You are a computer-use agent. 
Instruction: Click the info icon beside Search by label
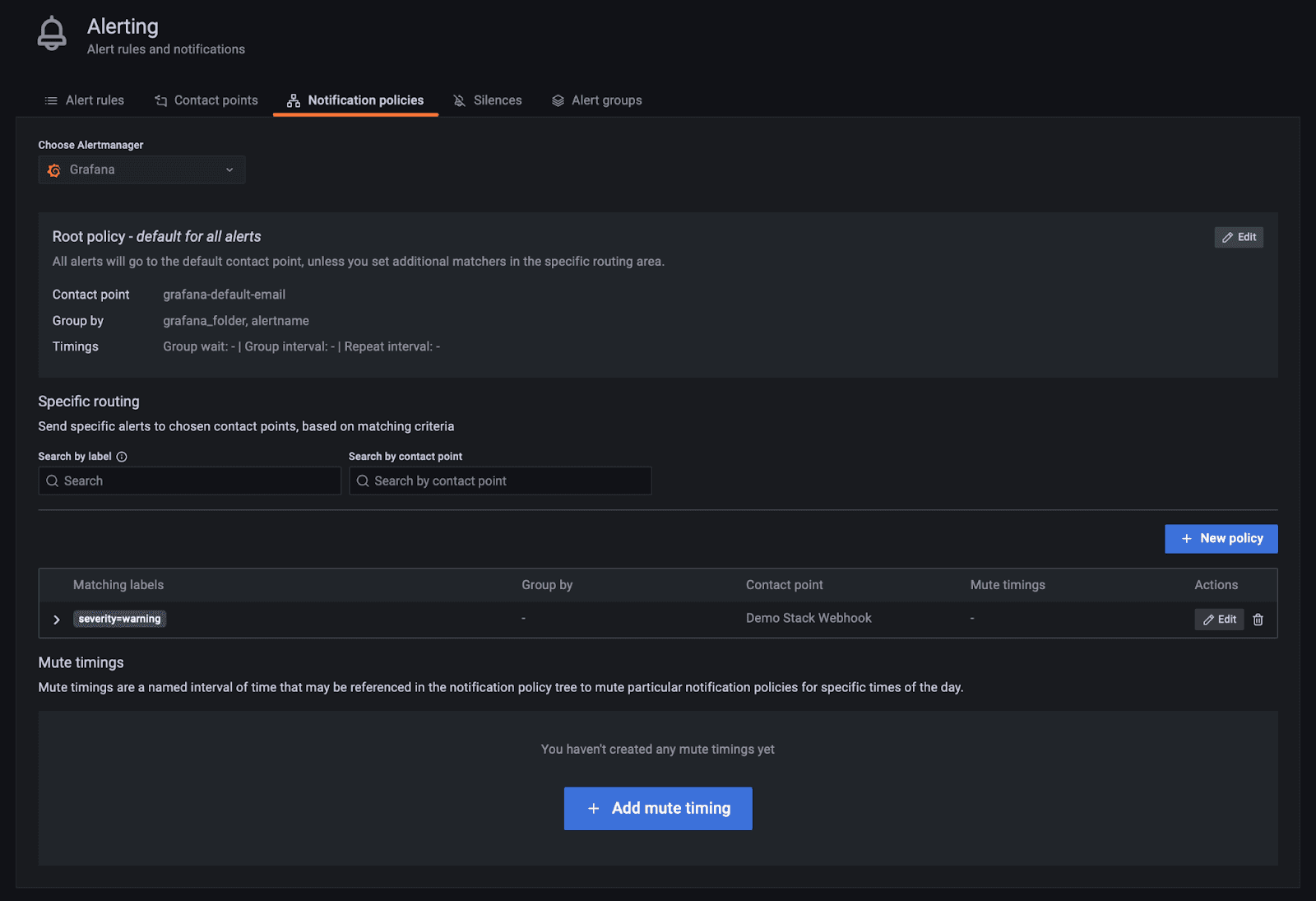122,457
